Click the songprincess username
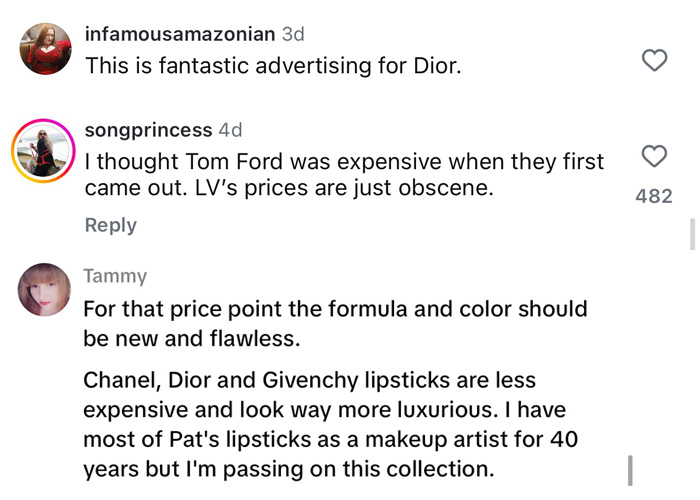700x500 pixels. pos(148,130)
